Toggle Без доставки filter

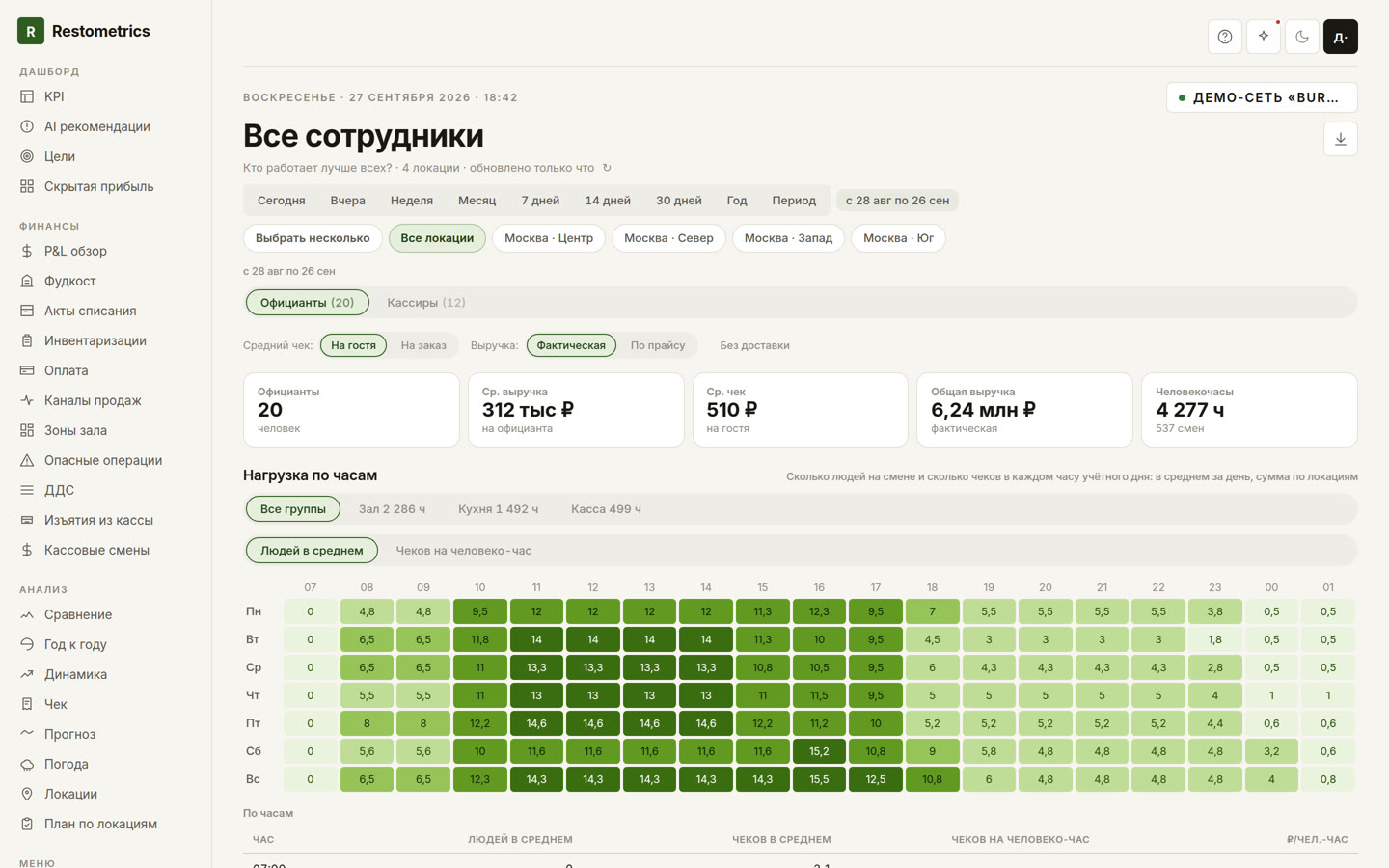(x=754, y=345)
